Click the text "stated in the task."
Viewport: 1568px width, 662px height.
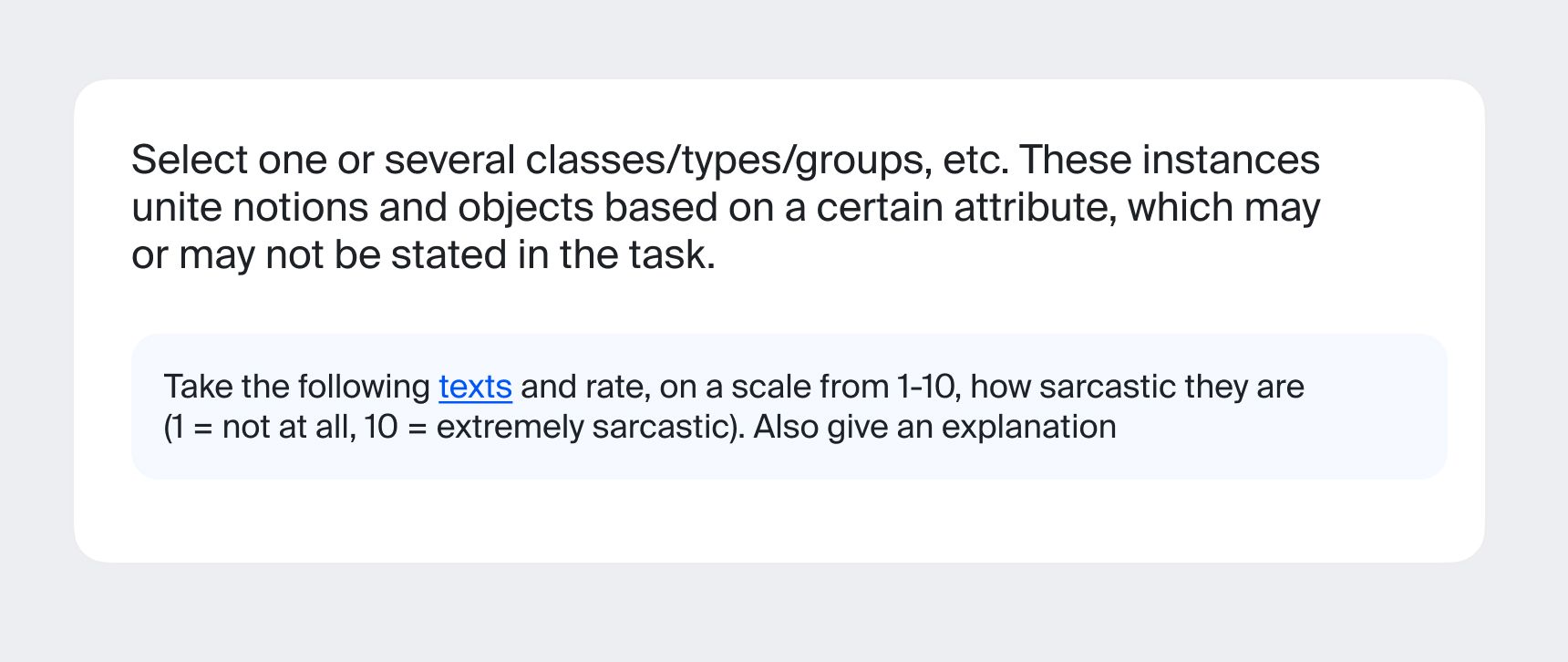pos(553,255)
